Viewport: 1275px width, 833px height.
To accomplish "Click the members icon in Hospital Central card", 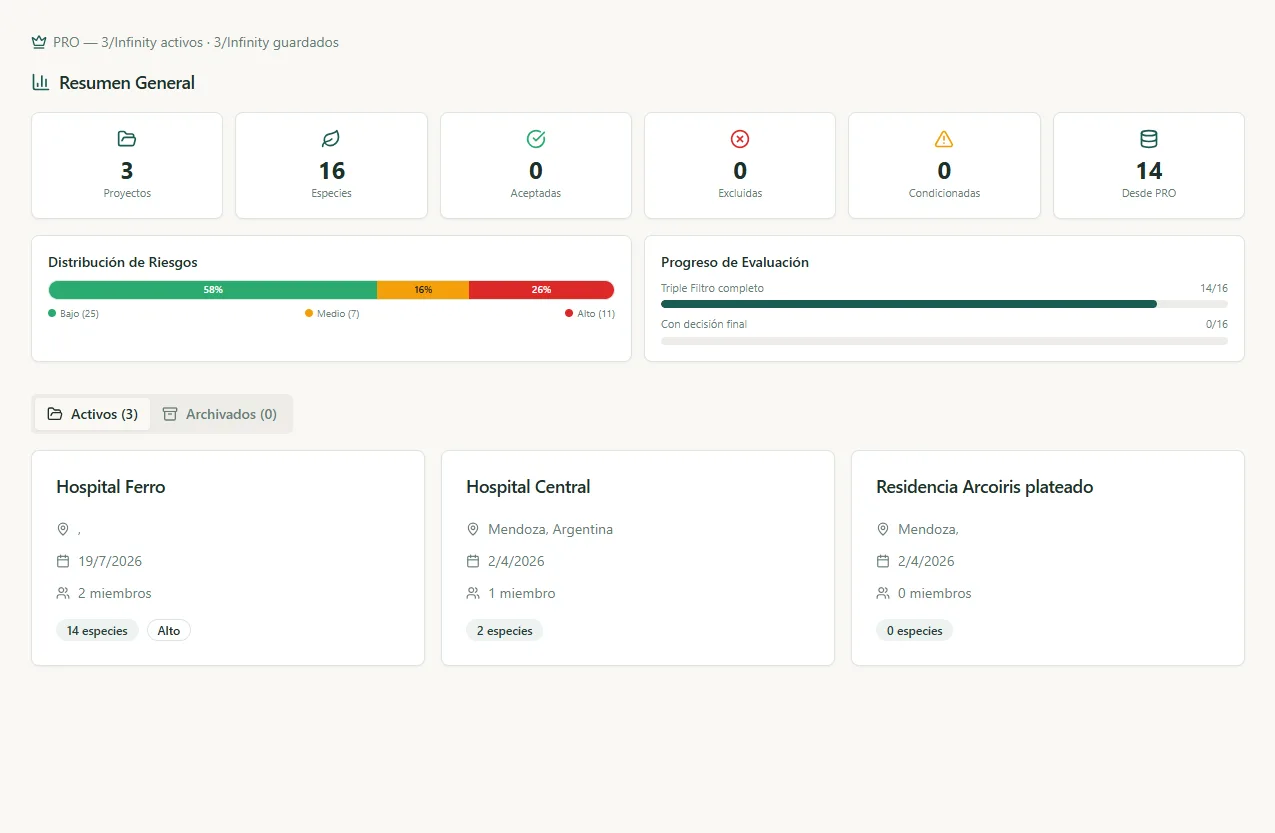I will (473, 593).
